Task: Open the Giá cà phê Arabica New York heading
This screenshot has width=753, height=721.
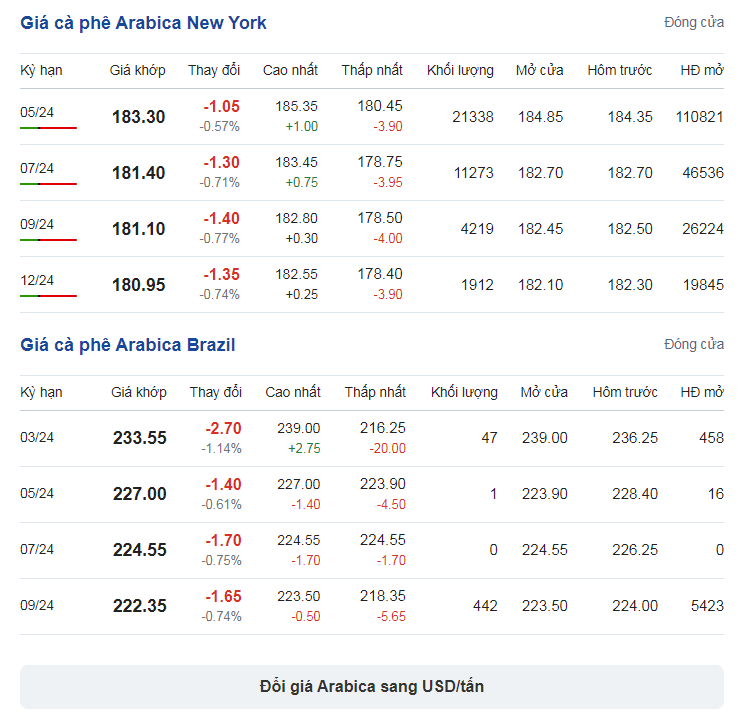Action: click(143, 23)
